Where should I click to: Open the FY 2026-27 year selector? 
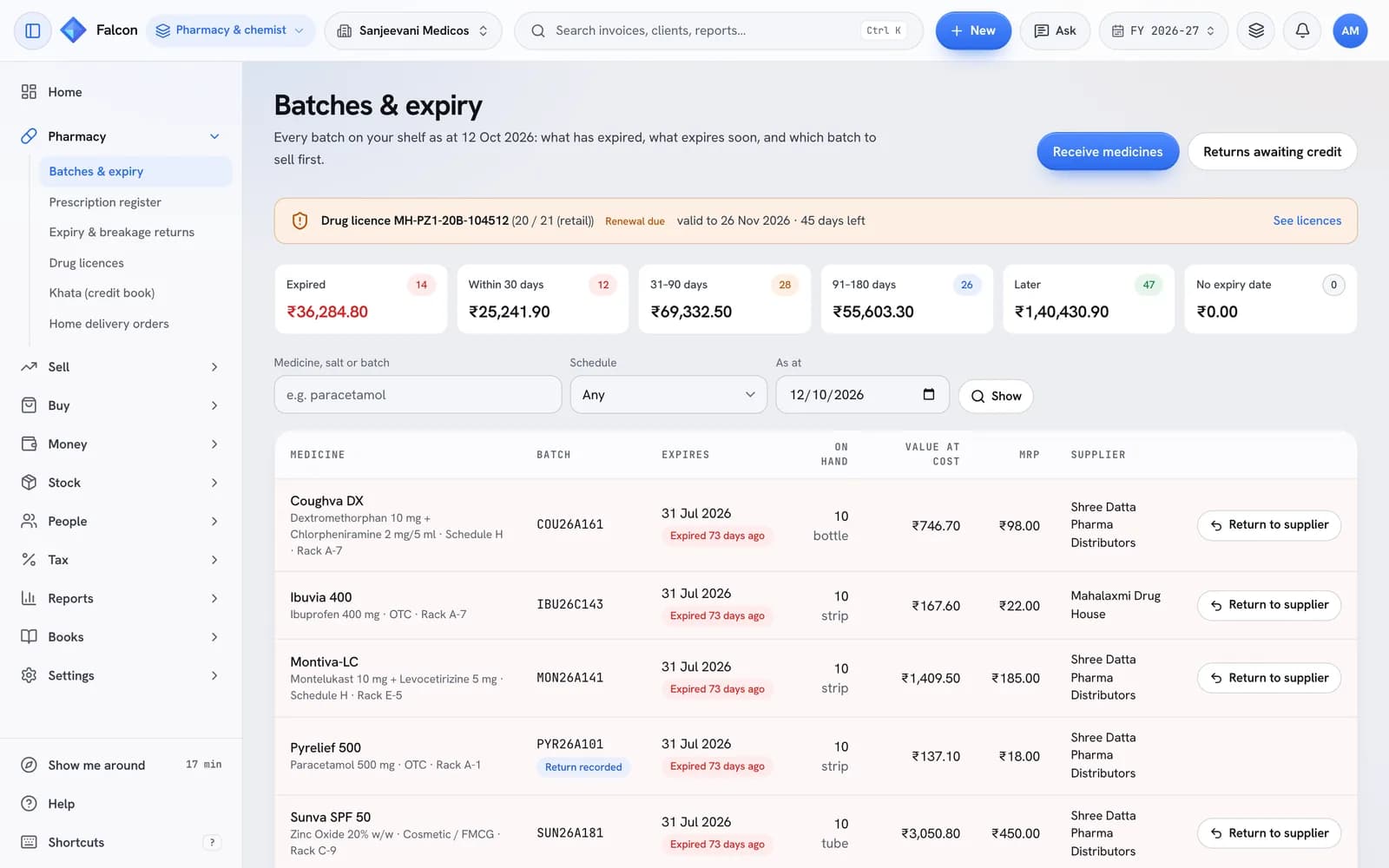(1163, 30)
